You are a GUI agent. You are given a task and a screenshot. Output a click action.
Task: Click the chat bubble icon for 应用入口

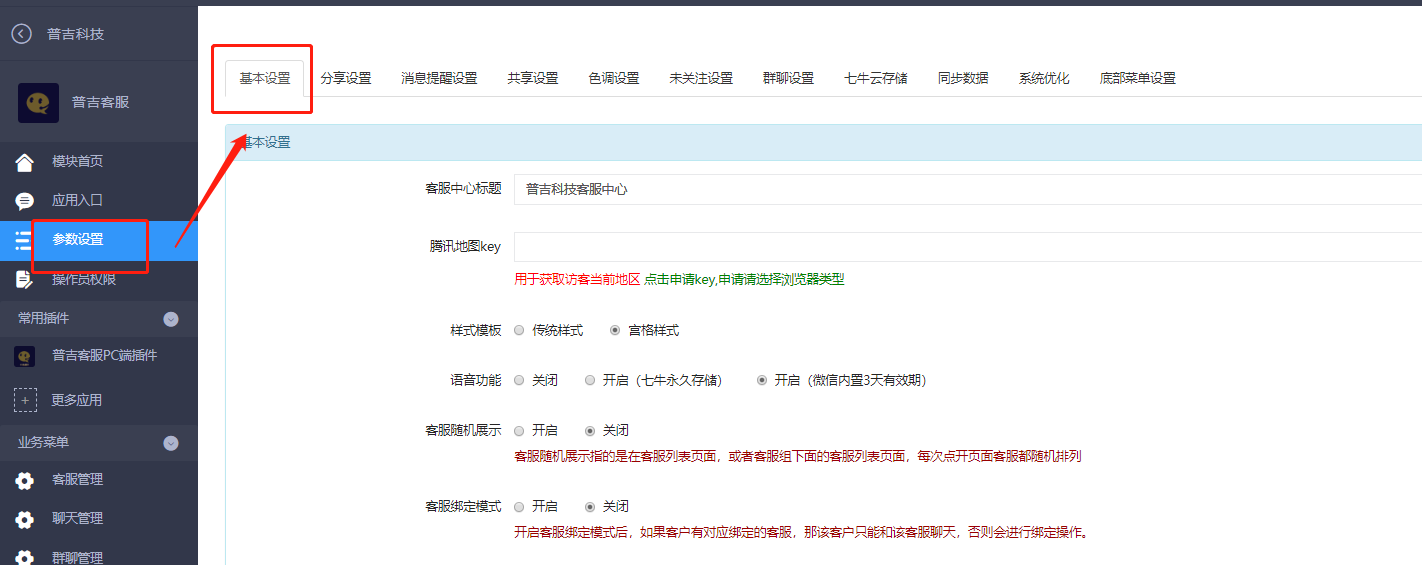pos(24,201)
